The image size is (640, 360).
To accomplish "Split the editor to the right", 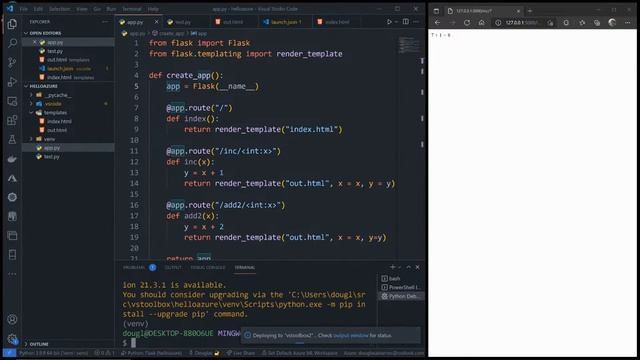I will coord(406,22).
